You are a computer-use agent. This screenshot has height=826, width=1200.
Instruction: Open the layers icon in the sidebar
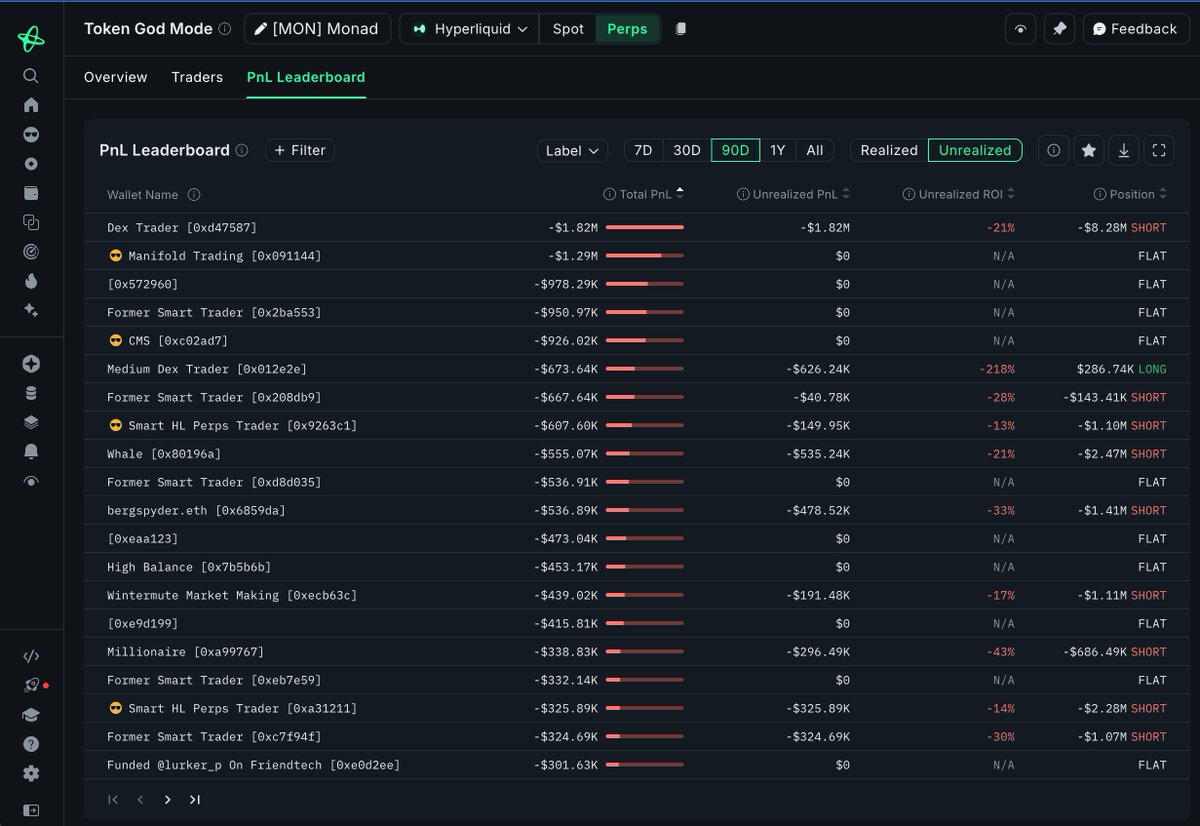(x=31, y=422)
